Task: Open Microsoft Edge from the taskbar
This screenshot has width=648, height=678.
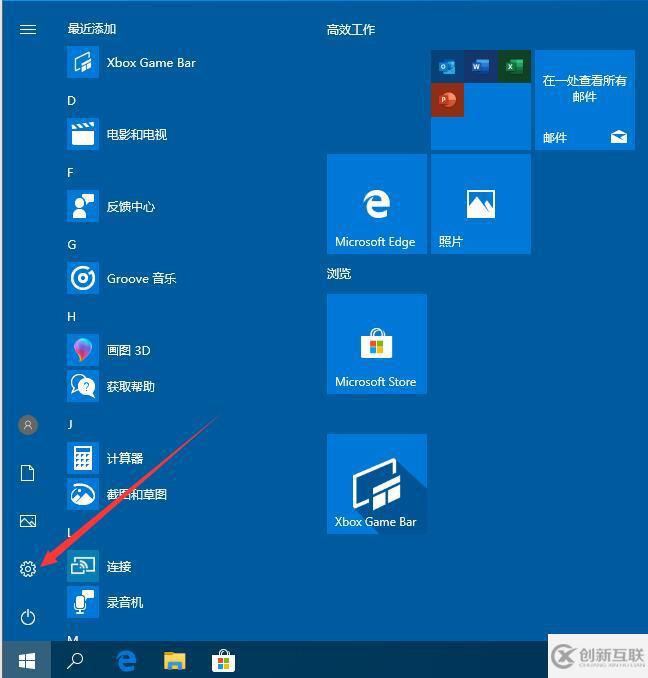Action: [x=126, y=660]
